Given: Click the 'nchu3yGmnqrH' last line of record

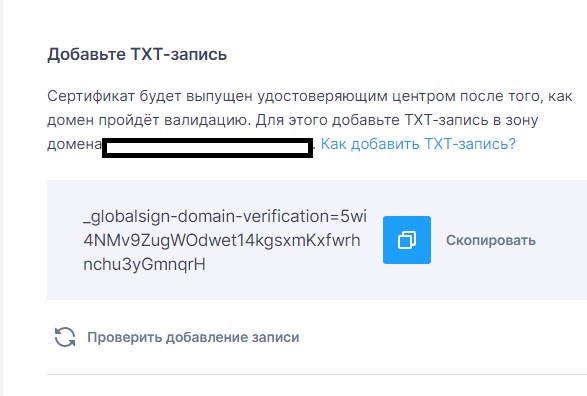Looking at the screenshot, I should 145,264.
